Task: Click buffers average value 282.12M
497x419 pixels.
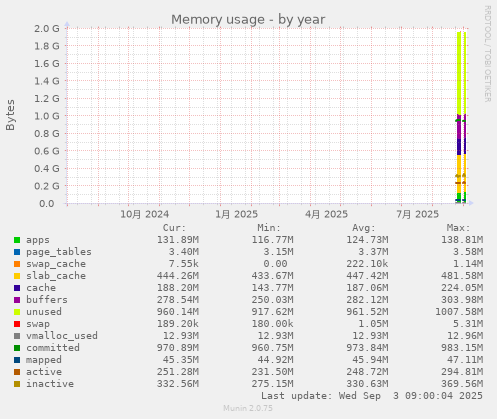Action: click(x=367, y=300)
